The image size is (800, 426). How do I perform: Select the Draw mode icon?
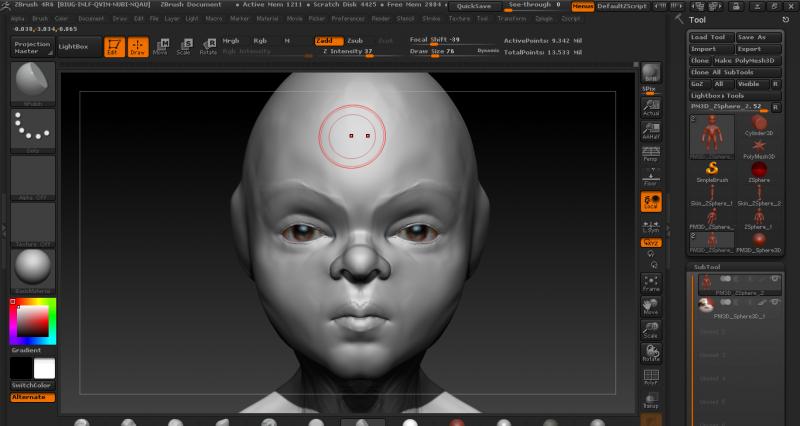138,46
